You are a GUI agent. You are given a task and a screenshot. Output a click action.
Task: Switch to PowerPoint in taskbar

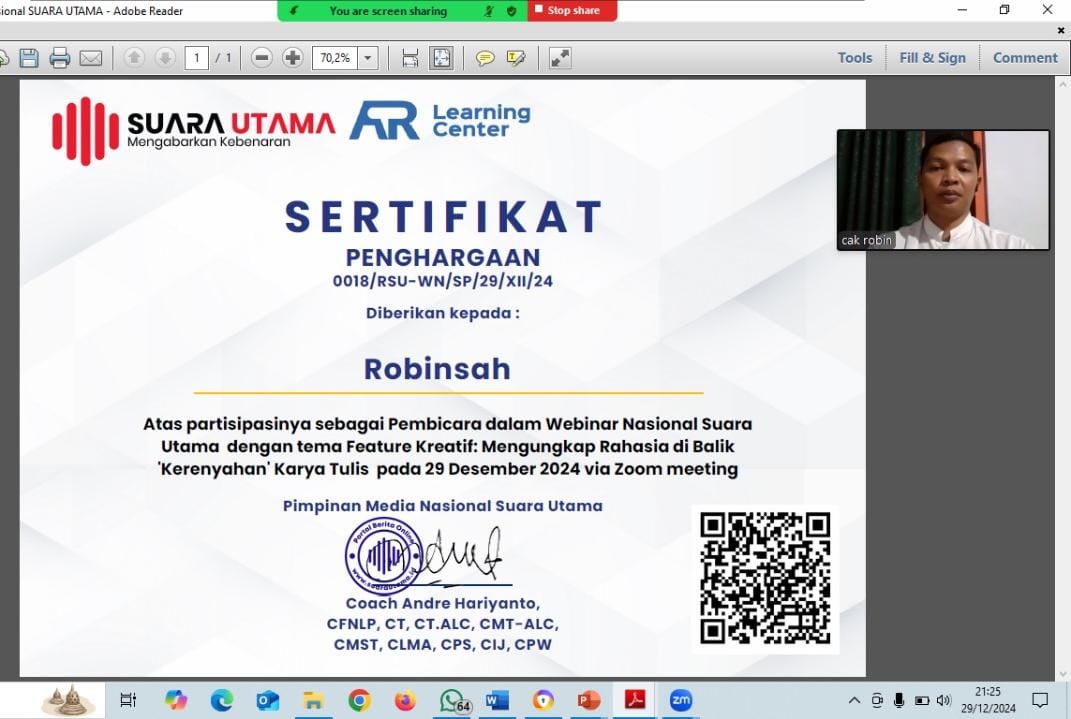[589, 700]
